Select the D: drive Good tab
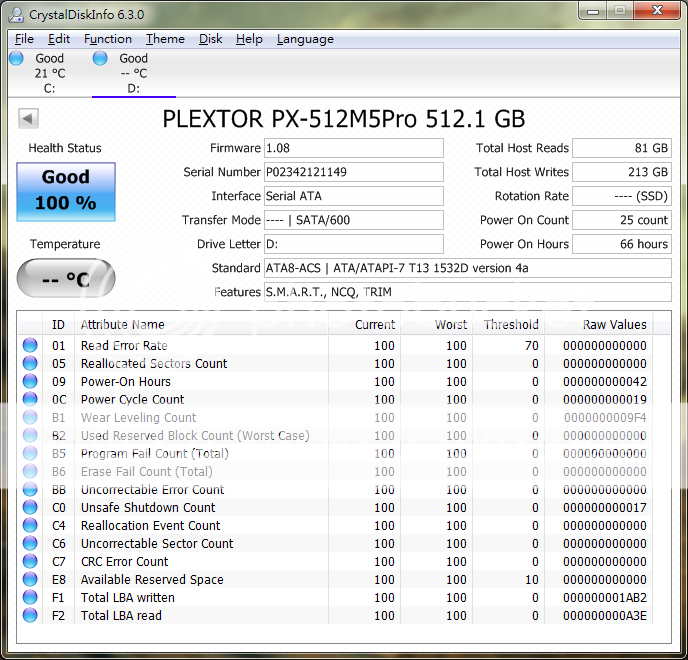 (134, 73)
